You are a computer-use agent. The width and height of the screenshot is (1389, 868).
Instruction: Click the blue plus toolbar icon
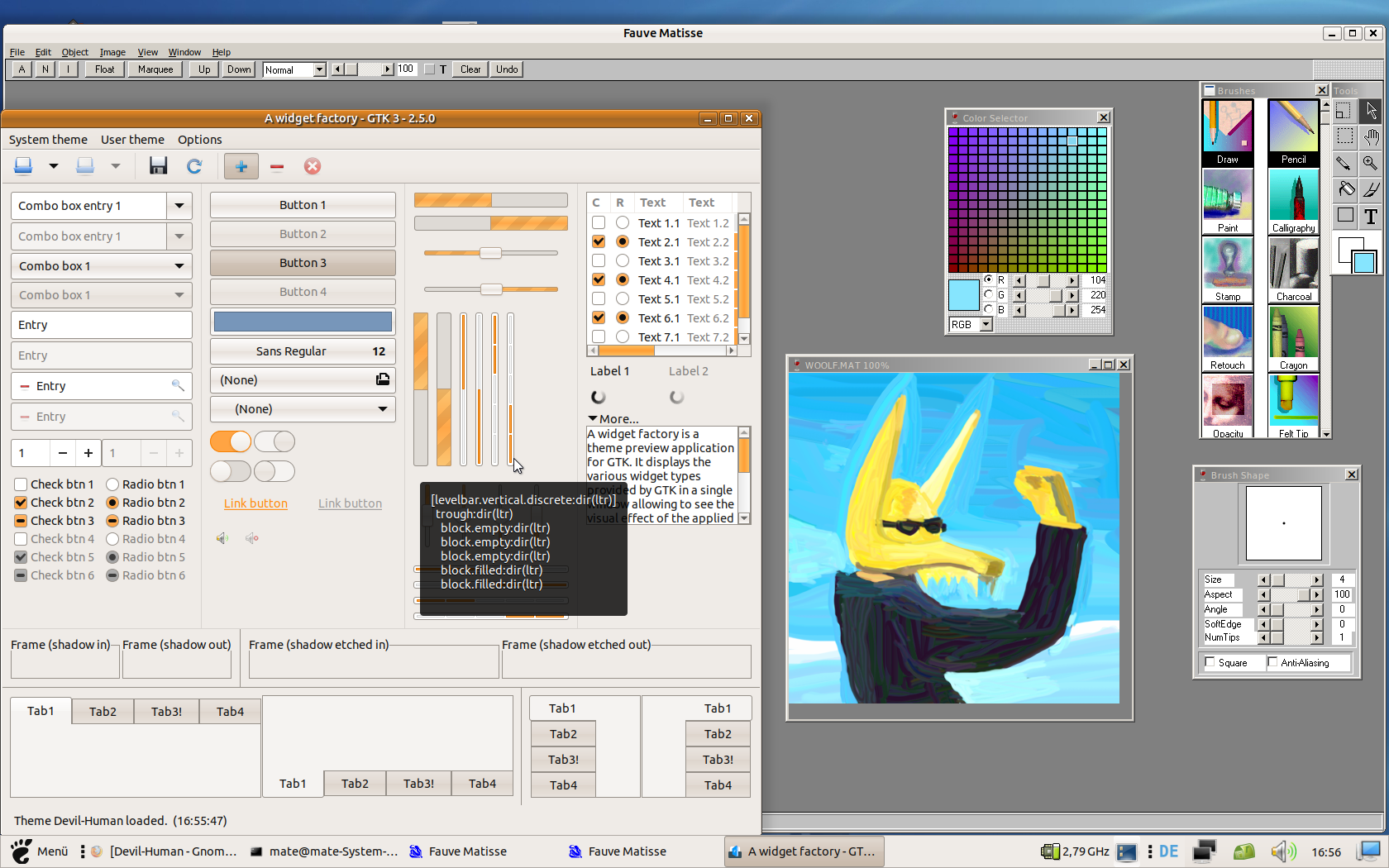pos(241,166)
